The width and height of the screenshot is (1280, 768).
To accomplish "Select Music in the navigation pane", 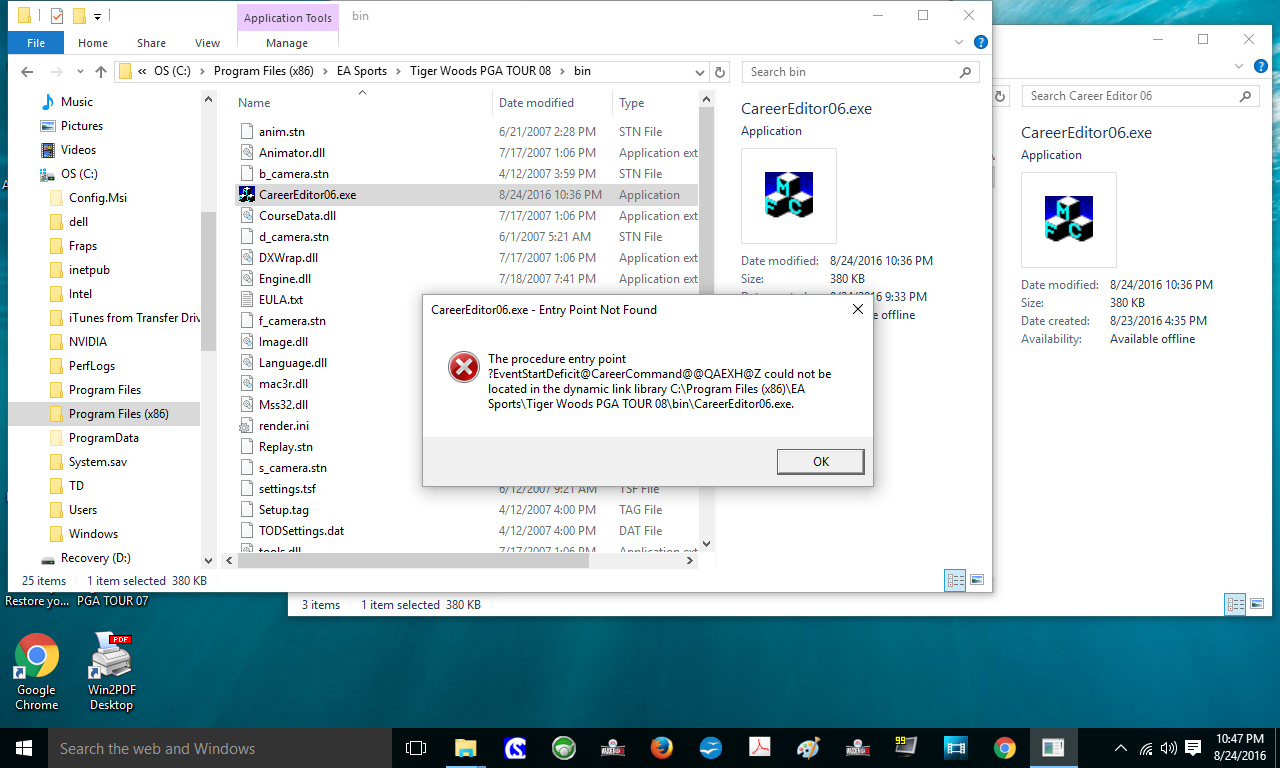I will [77, 102].
